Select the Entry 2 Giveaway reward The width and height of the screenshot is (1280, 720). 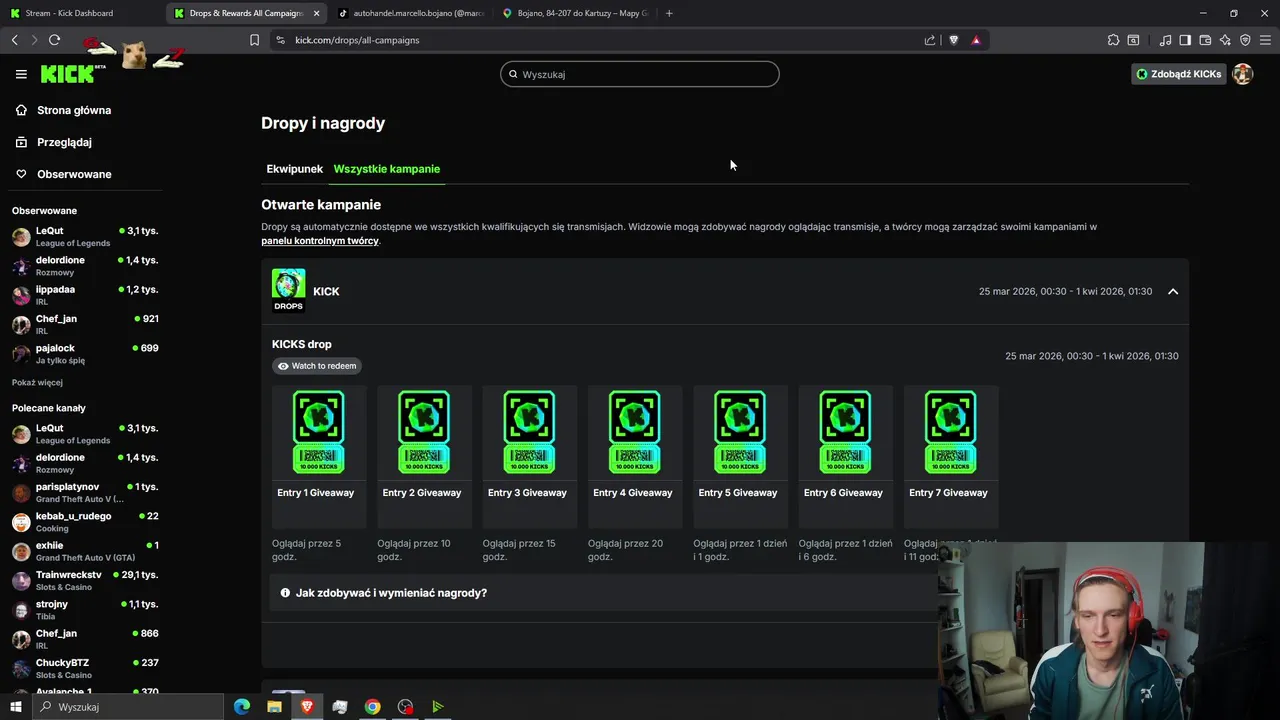click(424, 457)
